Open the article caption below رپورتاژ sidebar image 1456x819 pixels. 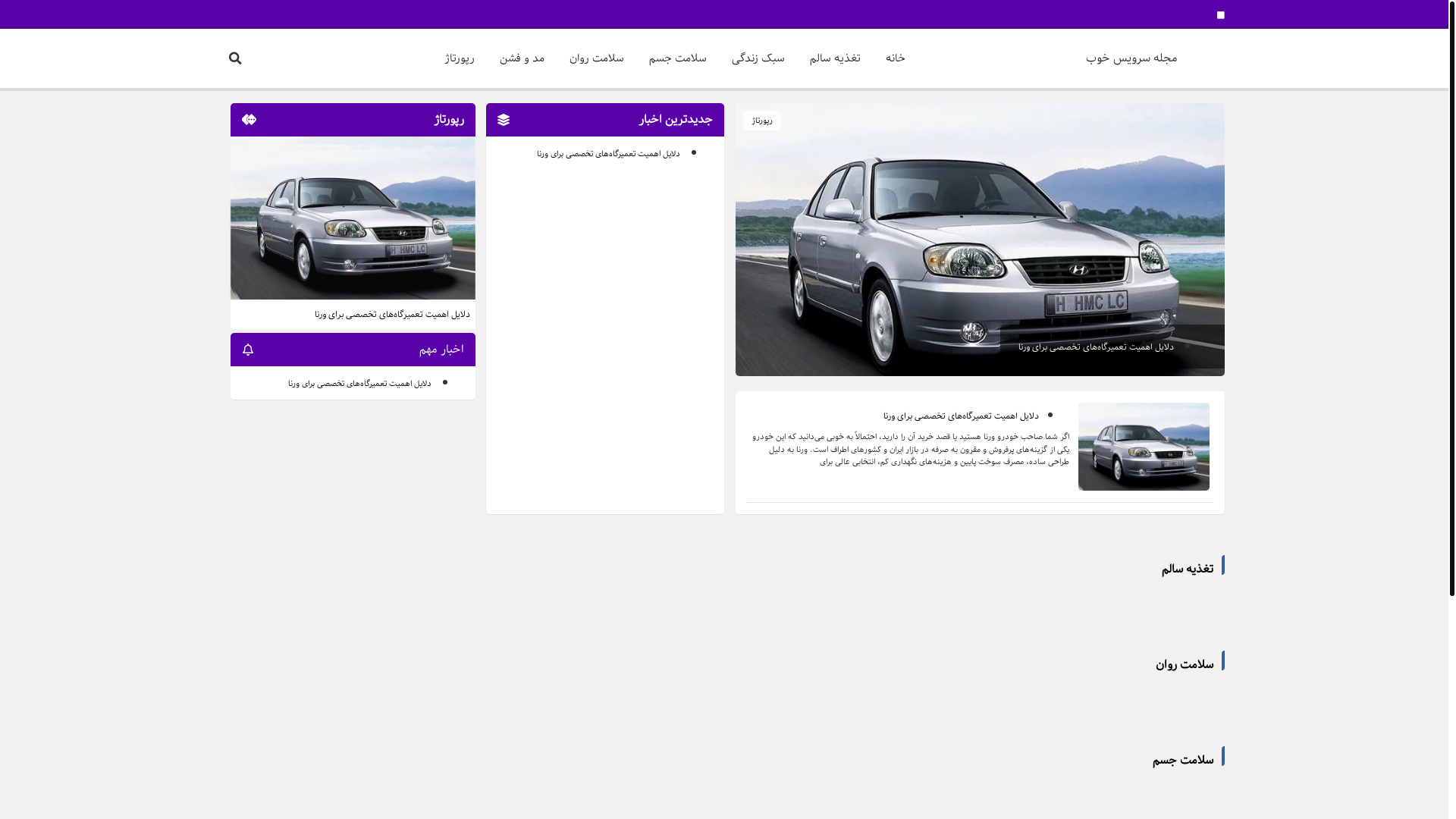392,315
